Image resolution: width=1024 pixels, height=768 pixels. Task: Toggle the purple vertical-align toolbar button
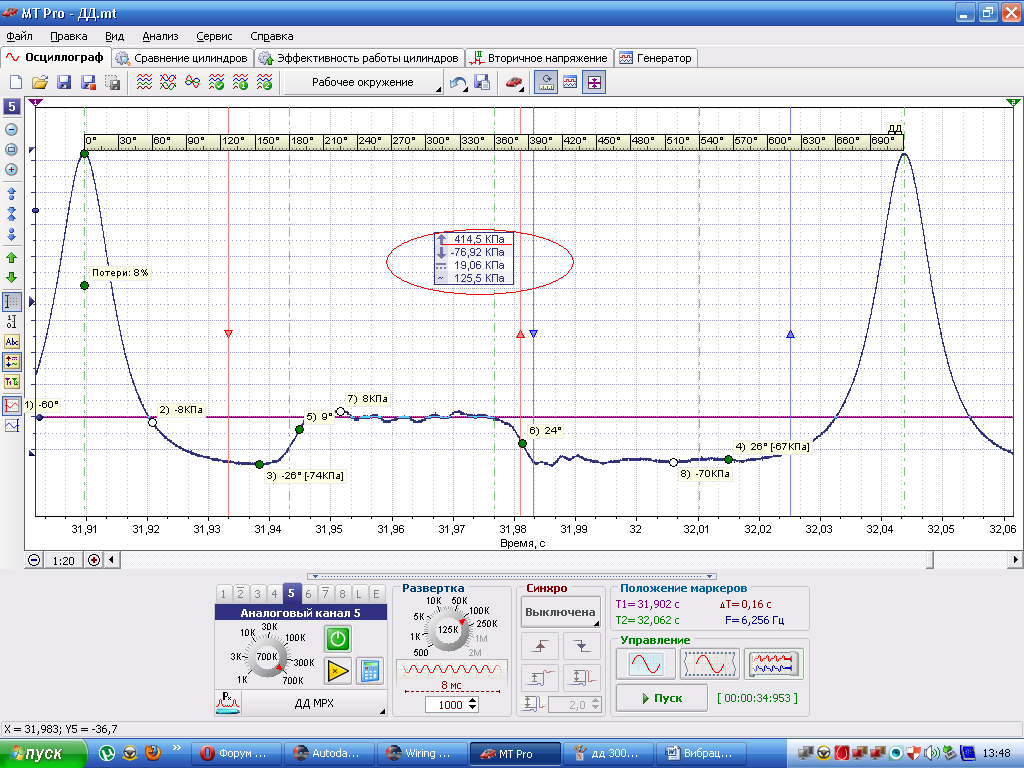click(x=594, y=82)
